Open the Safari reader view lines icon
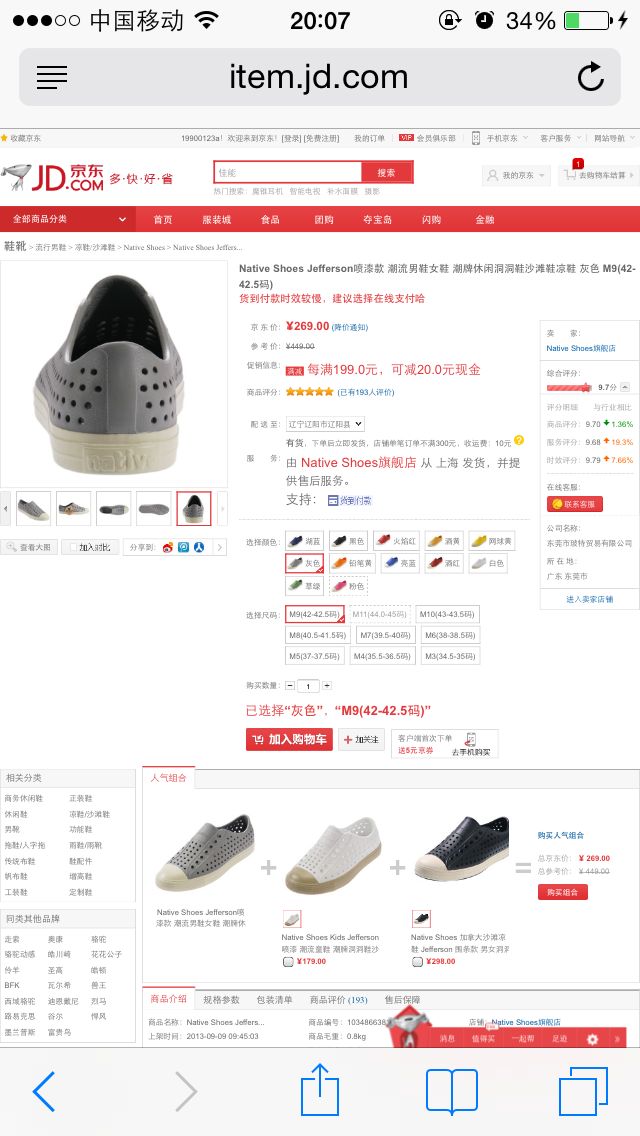 [51, 77]
